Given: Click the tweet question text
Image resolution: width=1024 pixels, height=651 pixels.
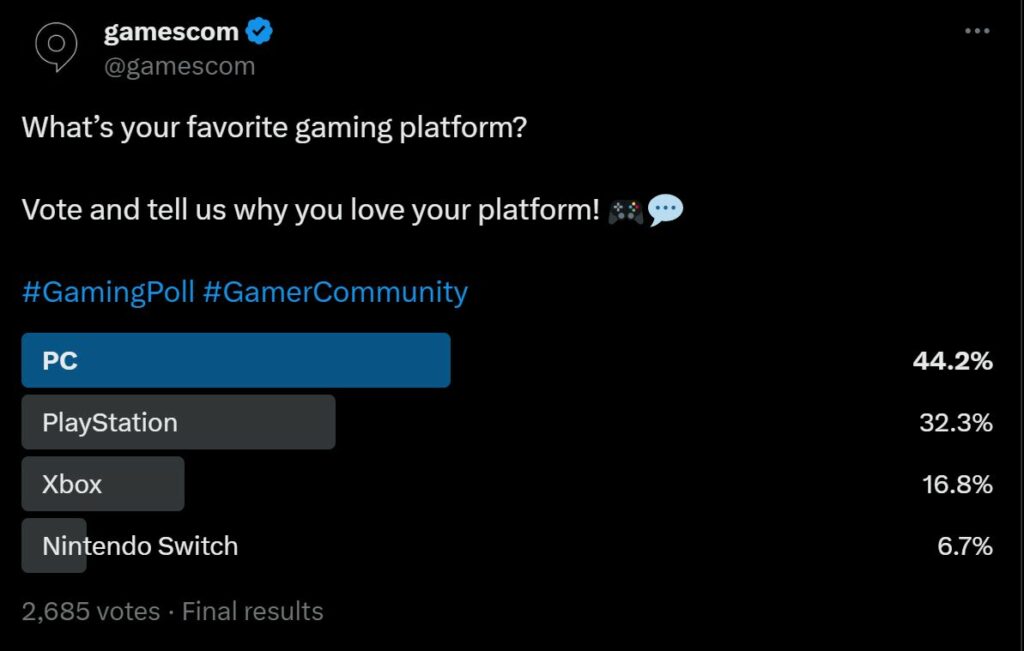Looking at the screenshot, I should [277, 127].
